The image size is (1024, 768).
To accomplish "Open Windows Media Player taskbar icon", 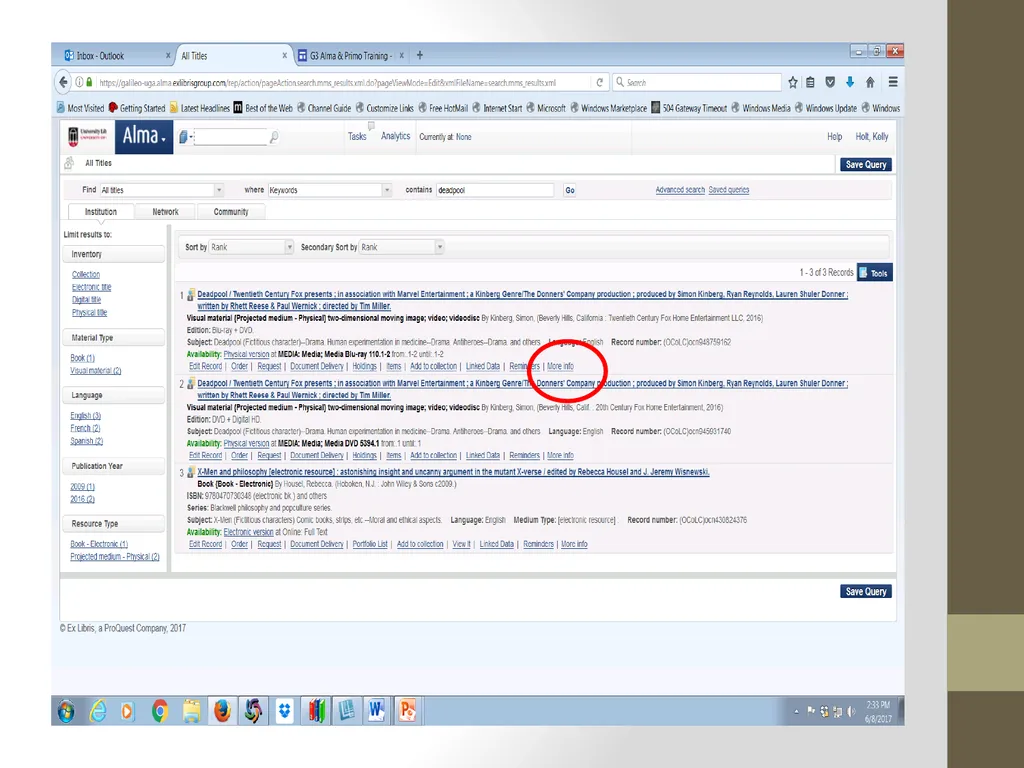I will point(128,711).
